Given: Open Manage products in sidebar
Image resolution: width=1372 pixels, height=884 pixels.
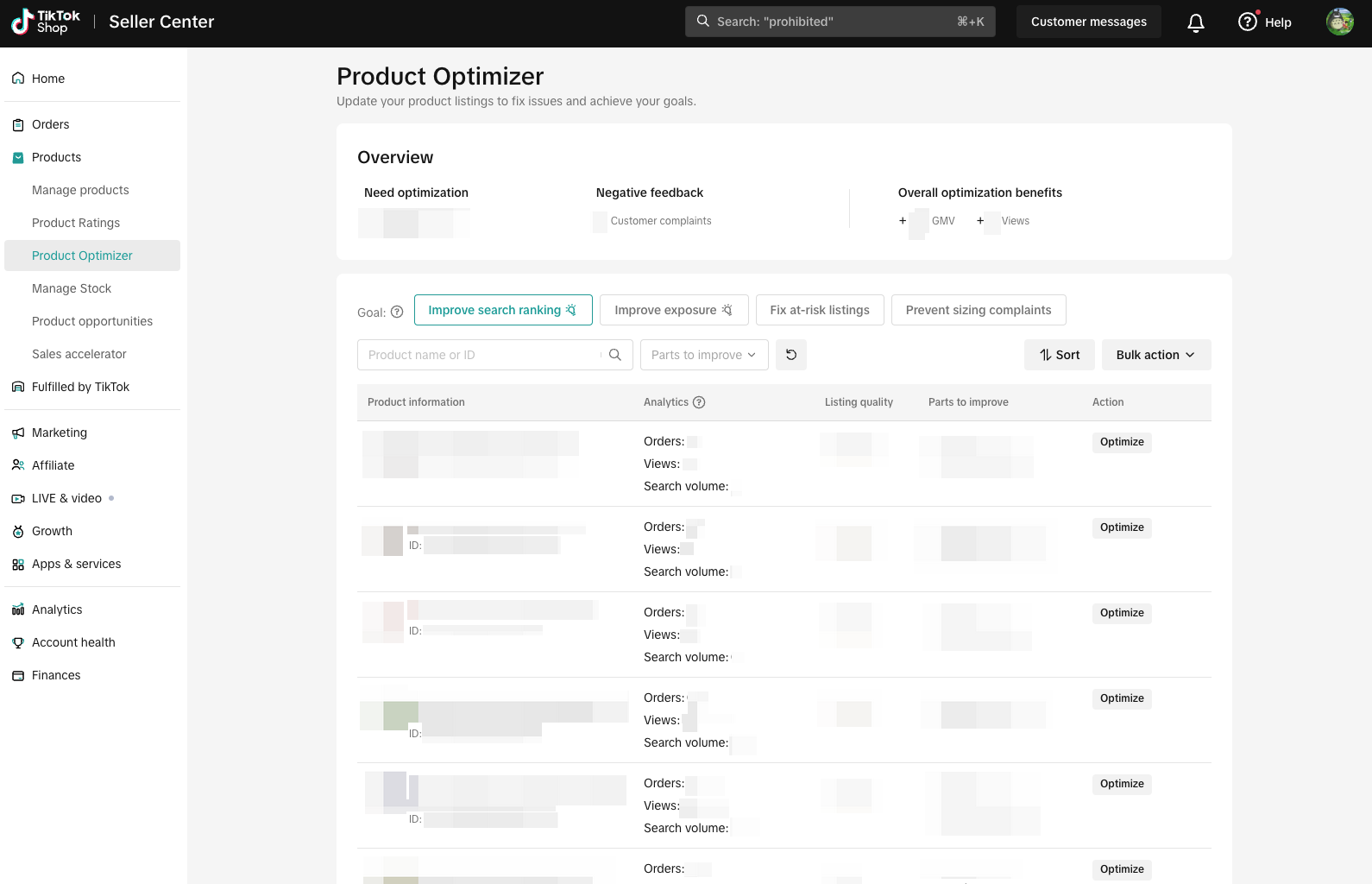Looking at the screenshot, I should [x=80, y=190].
